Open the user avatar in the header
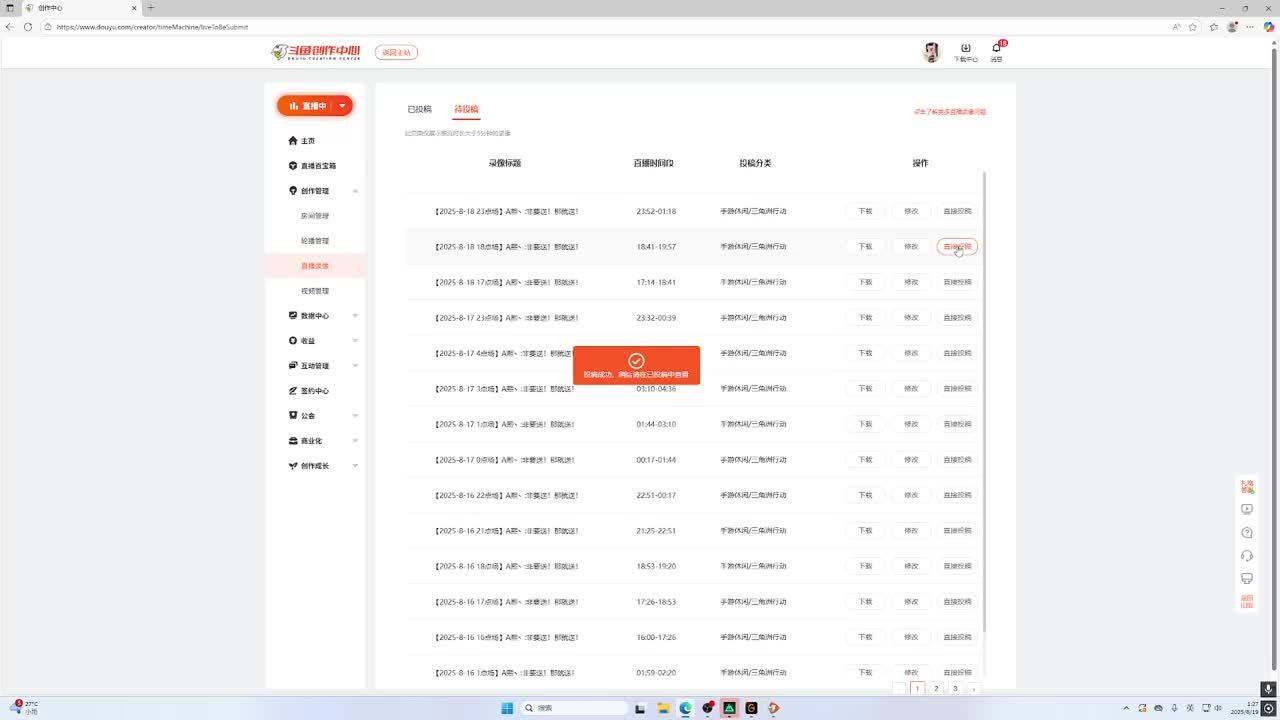This screenshot has height=720, width=1280. pos(931,53)
